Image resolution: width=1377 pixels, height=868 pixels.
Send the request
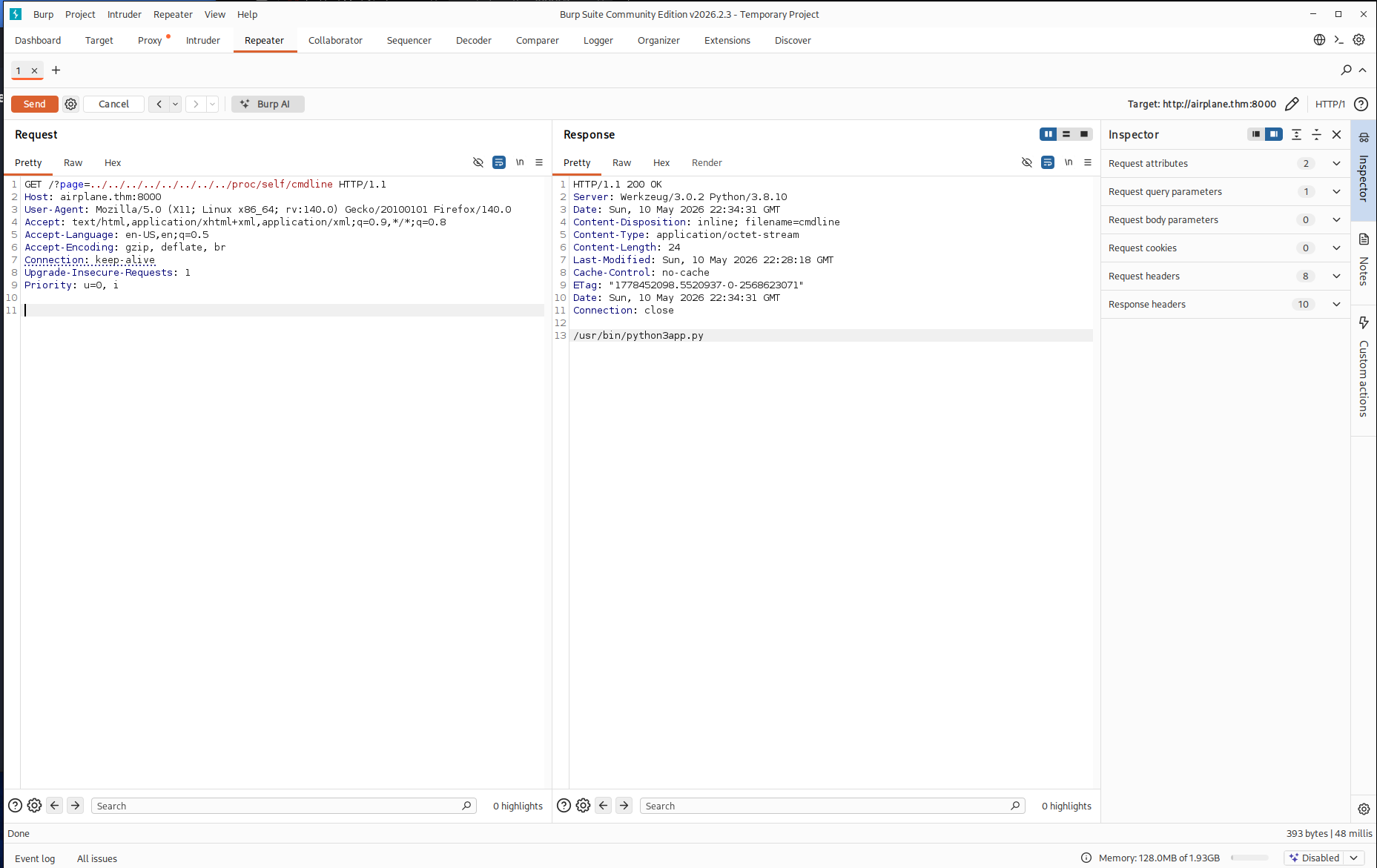pyautogui.click(x=35, y=104)
